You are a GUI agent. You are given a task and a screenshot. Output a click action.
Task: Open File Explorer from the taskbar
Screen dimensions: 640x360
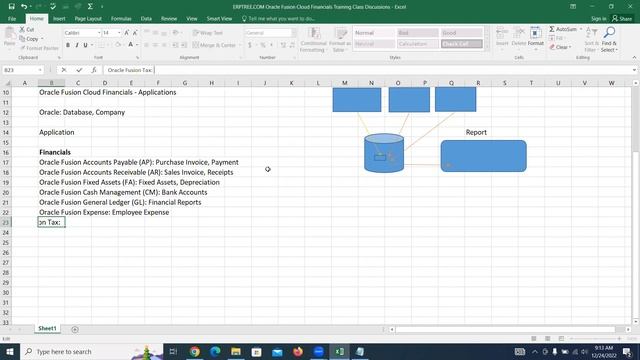tap(236, 351)
